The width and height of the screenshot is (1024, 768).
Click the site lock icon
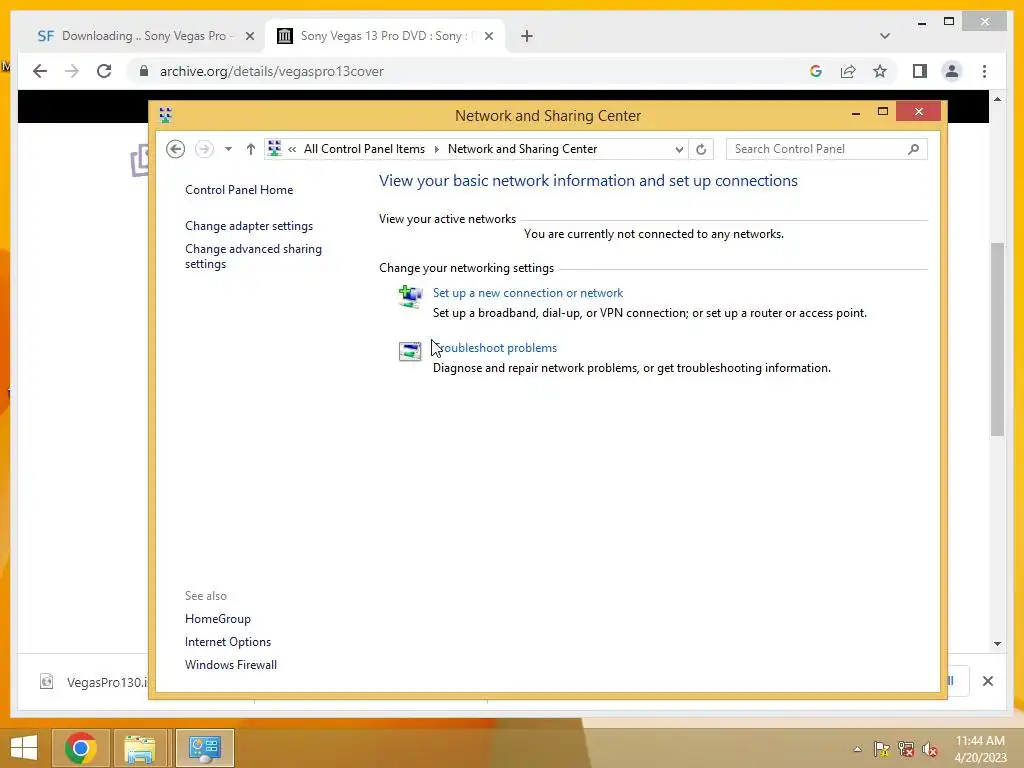144,71
